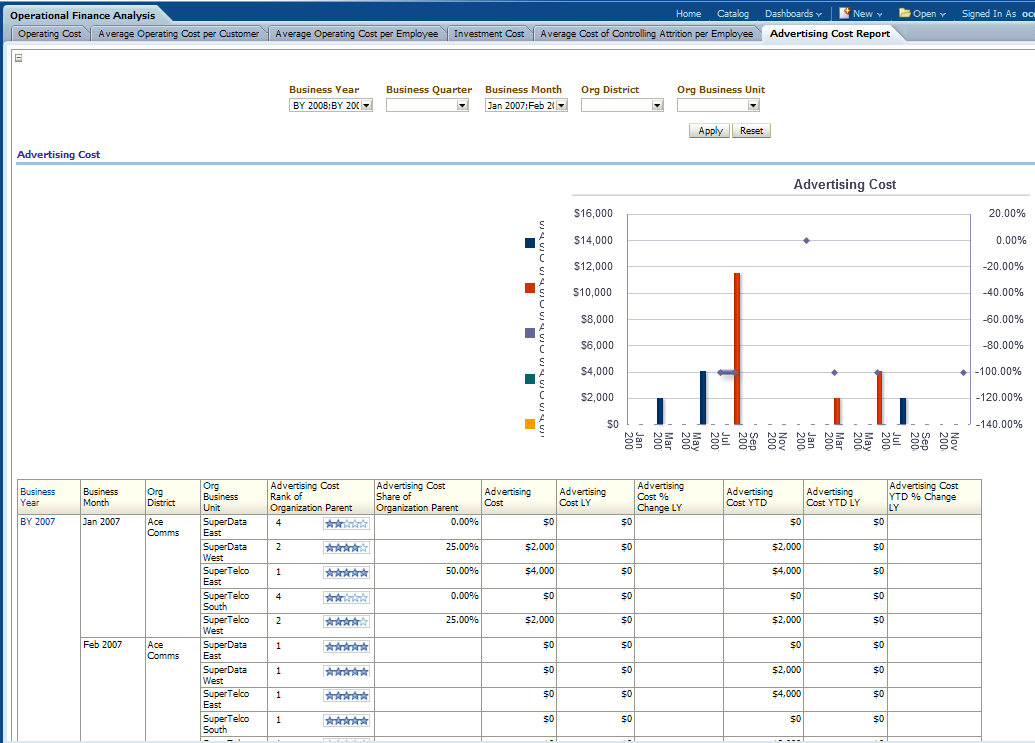Click the Apply button
Viewport: 1035px width, 743px height.
710,131
